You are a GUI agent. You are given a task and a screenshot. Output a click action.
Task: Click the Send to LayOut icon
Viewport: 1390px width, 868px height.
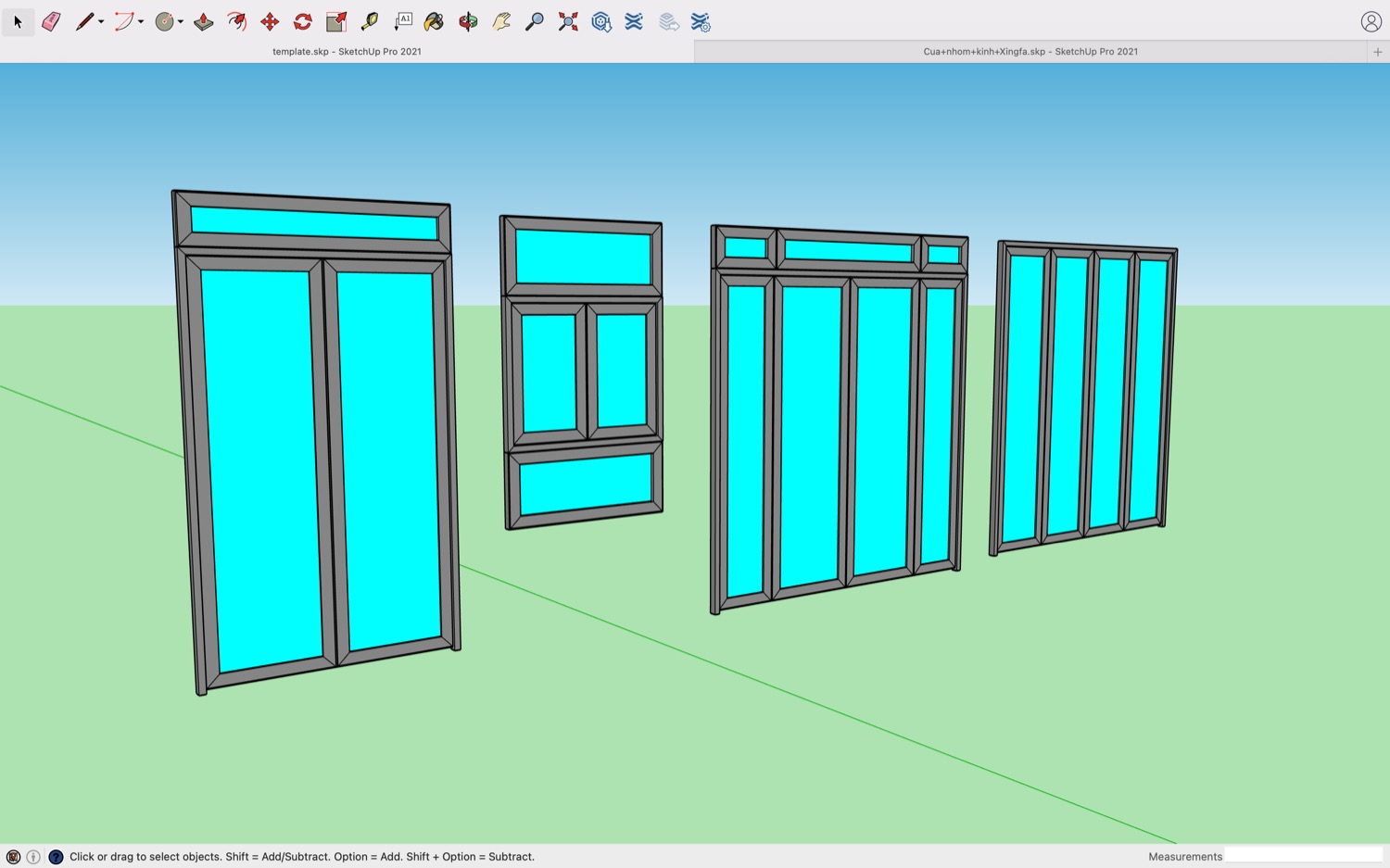[669, 21]
